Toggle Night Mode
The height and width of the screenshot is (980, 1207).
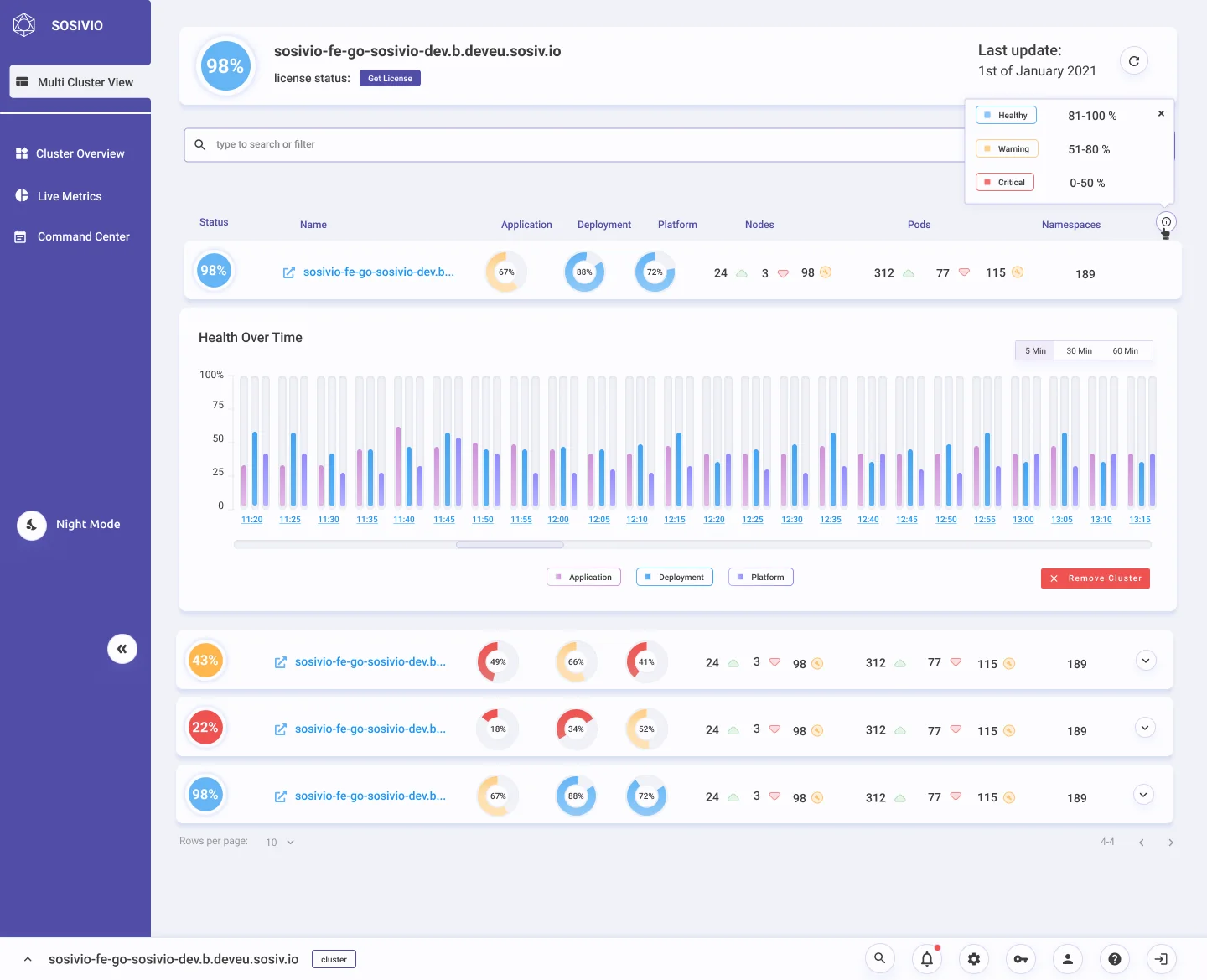point(32,525)
